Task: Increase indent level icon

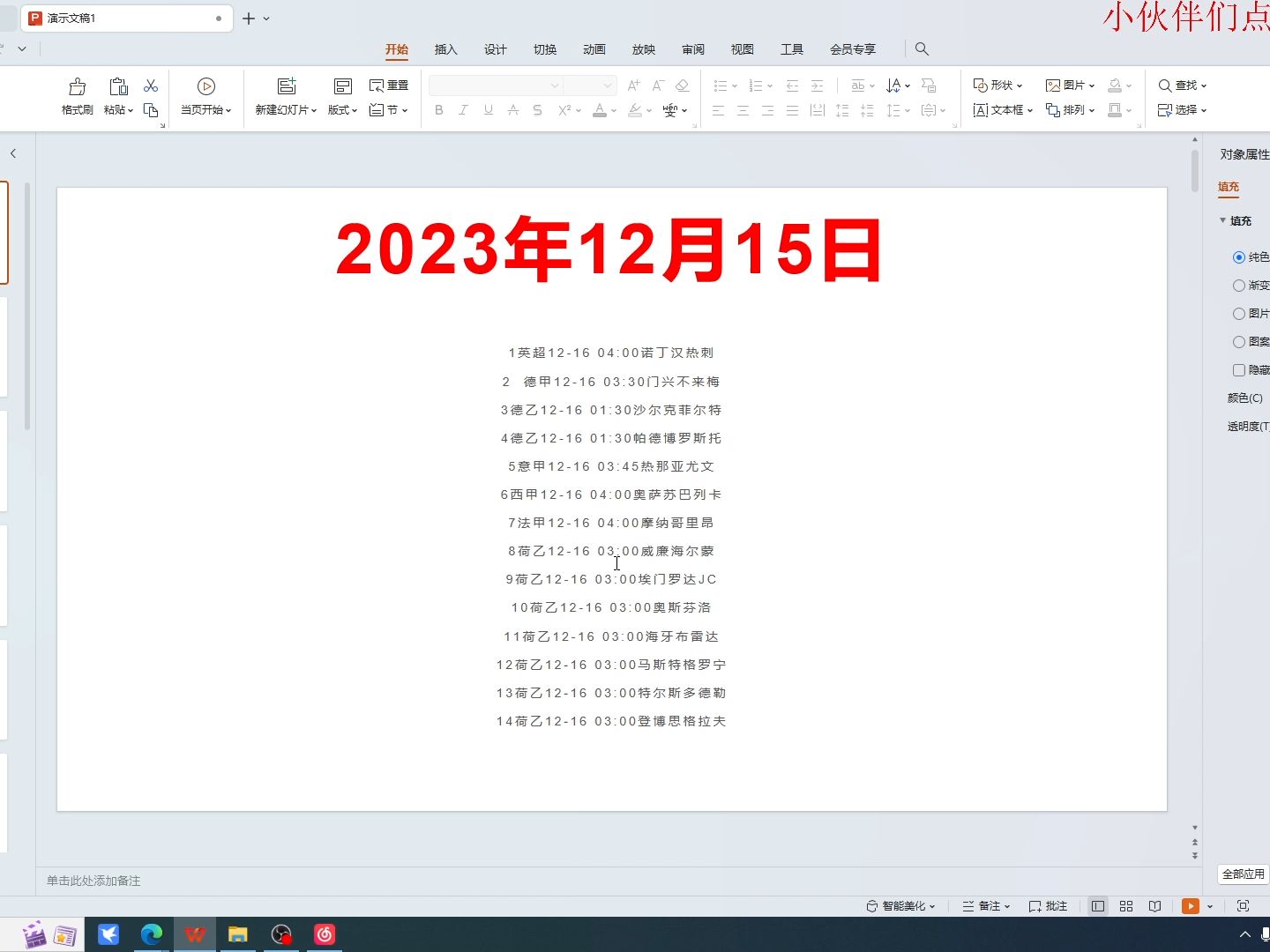Action: pyautogui.click(x=817, y=86)
